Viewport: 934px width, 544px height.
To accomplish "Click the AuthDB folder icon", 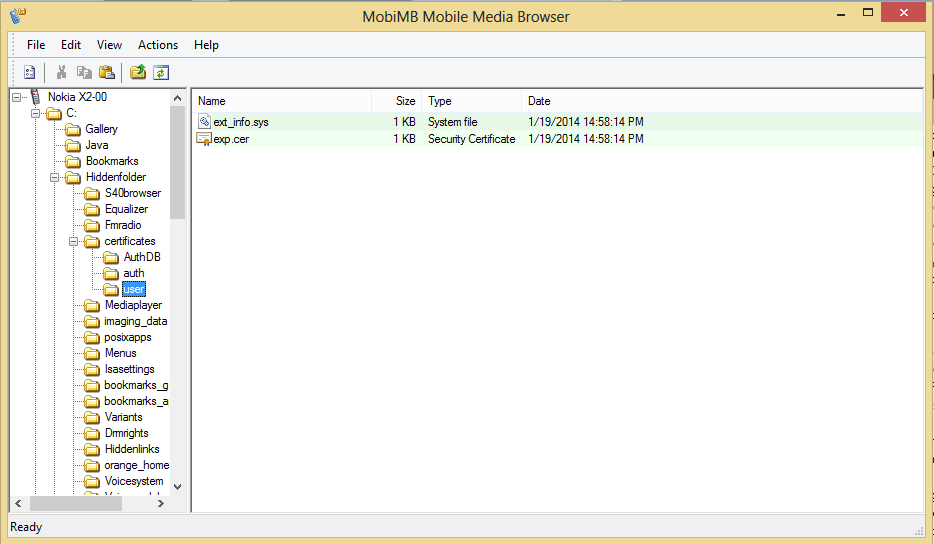I will coord(111,257).
